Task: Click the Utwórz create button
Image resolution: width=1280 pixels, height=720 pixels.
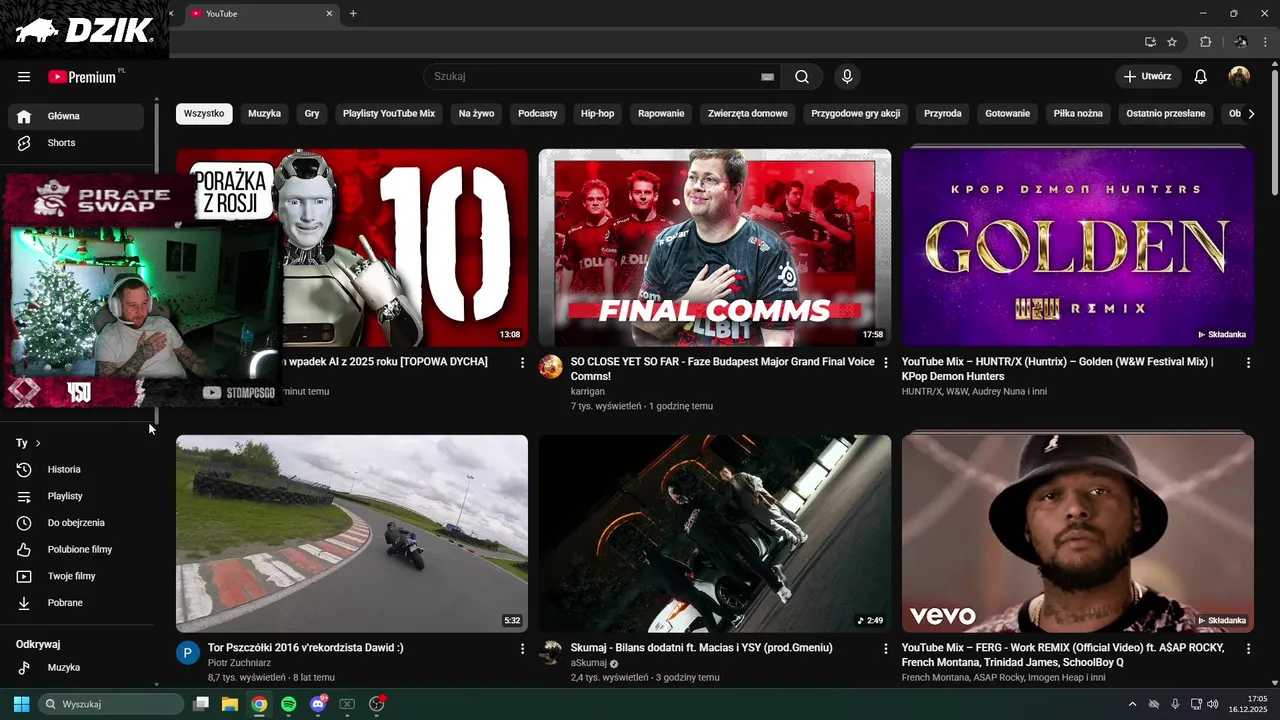Action: pos(1148,77)
